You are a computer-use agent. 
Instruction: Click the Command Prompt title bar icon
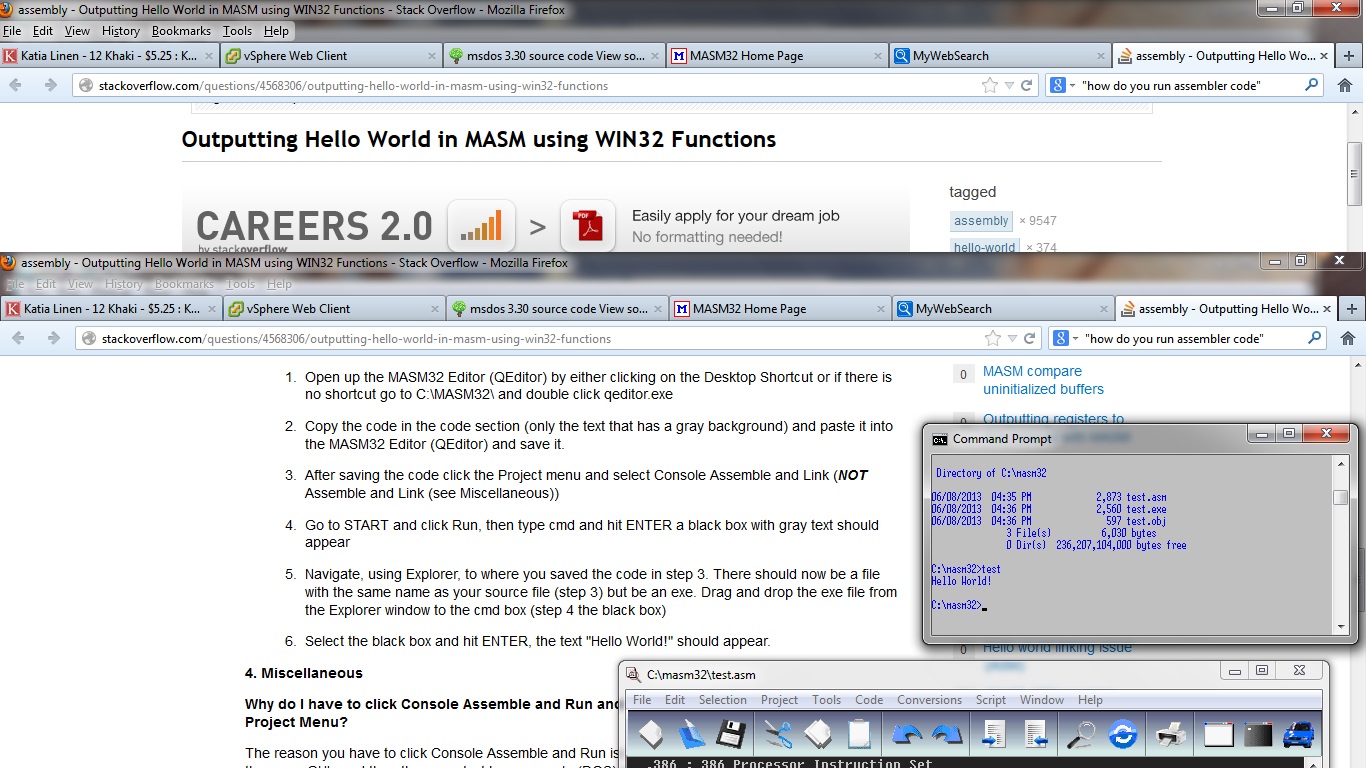click(x=940, y=439)
